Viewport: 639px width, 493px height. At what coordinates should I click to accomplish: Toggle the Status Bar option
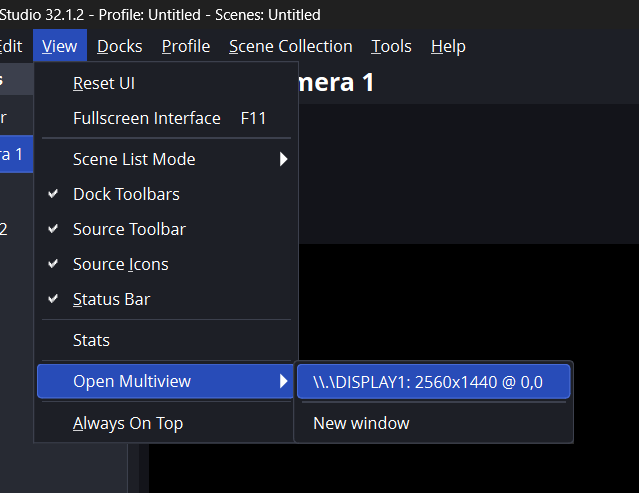[167, 299]
